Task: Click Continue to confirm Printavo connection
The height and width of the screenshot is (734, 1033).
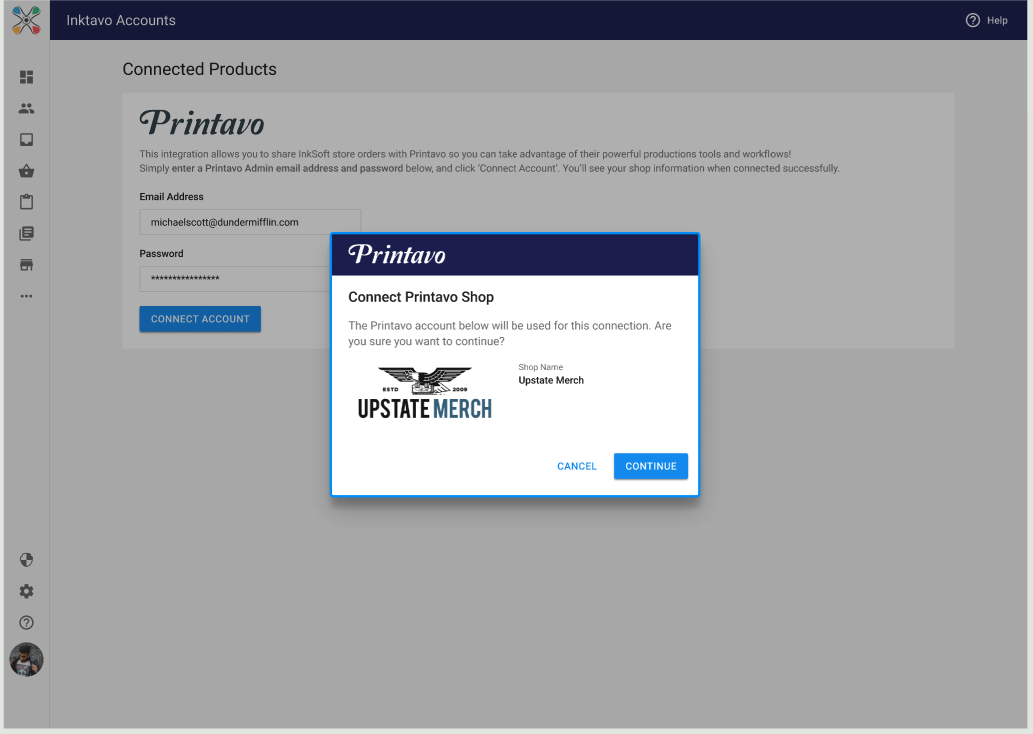Action: 650,466
